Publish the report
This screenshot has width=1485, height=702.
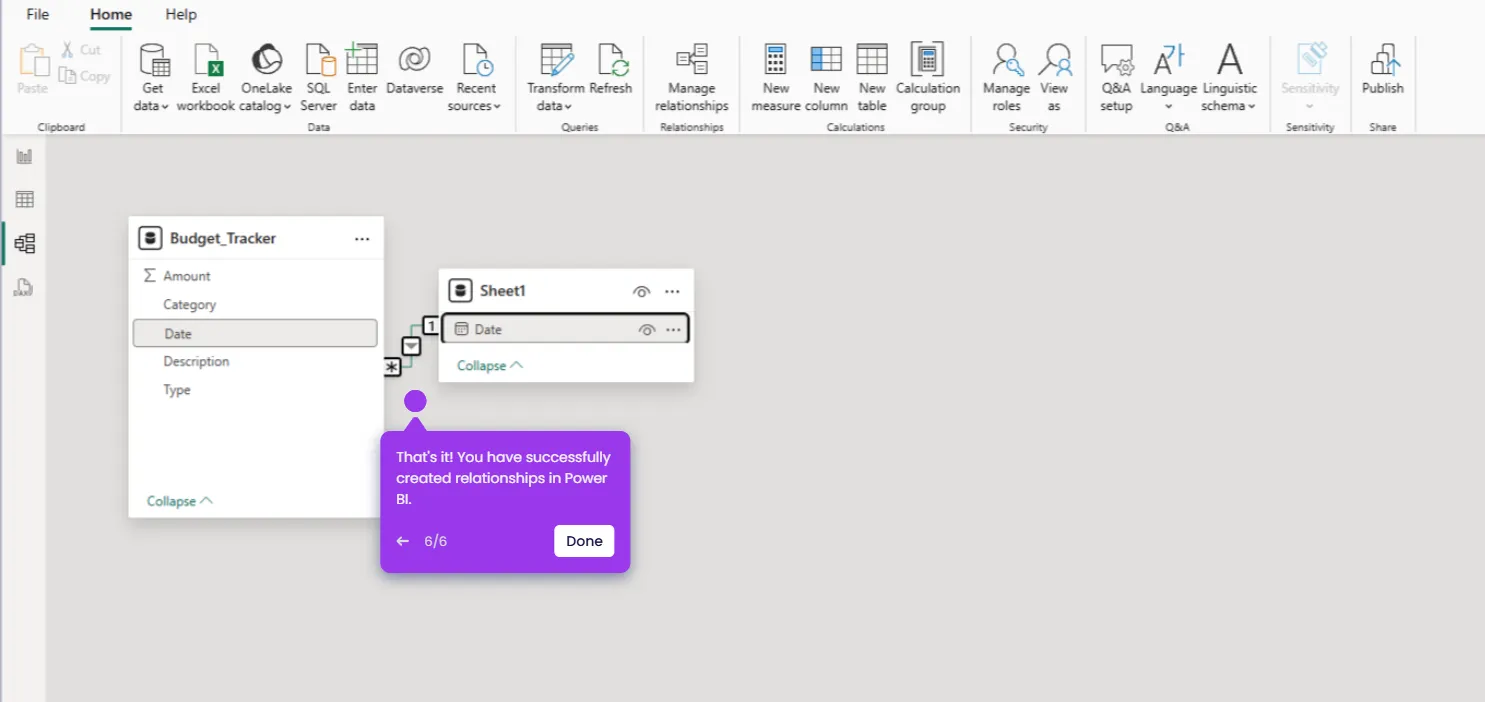pos(1383,70)
